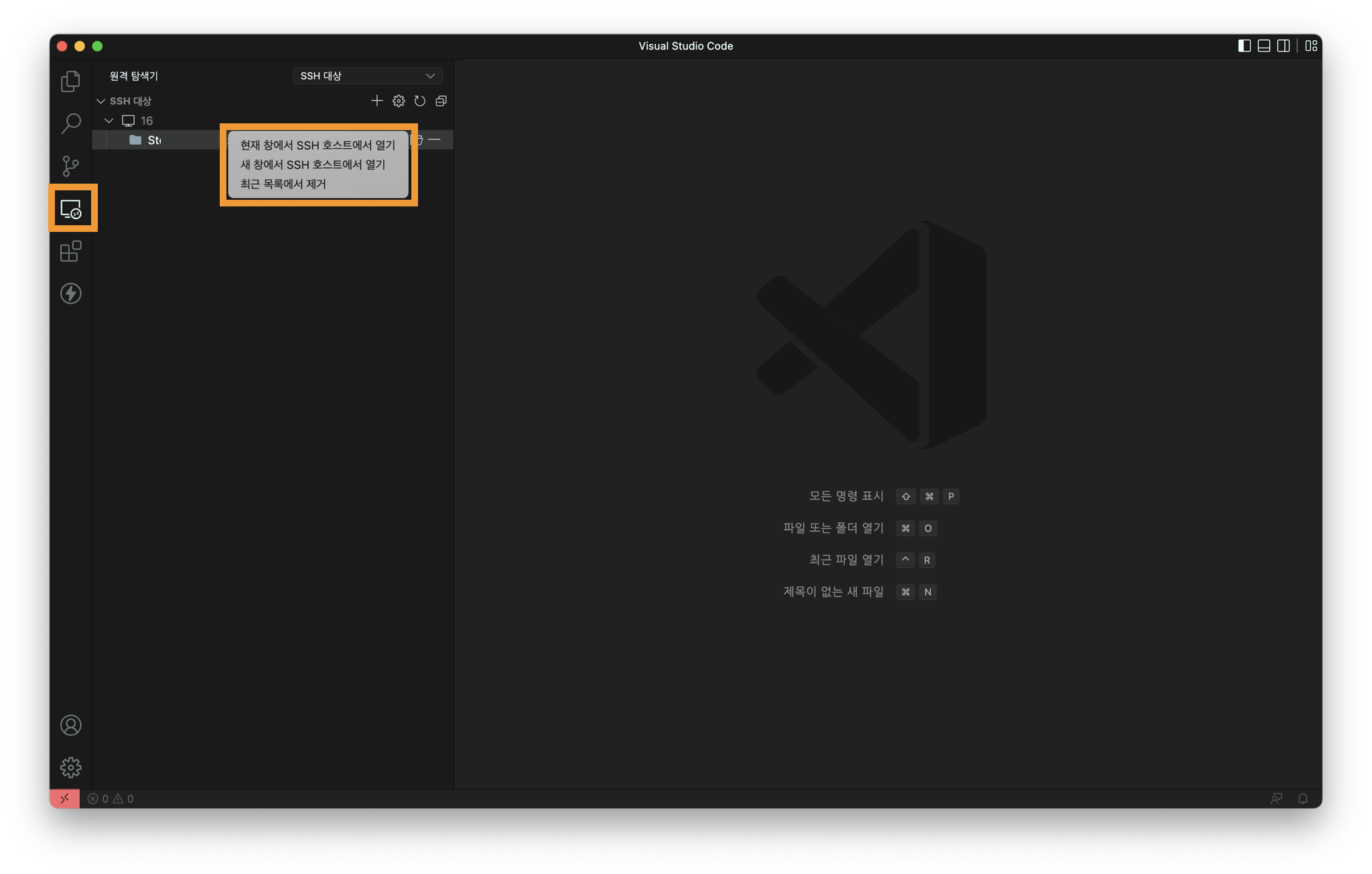Open the Manage gear at activity bar bottom
Viewport: 1372px width, 874px height.
coord(70,767)
